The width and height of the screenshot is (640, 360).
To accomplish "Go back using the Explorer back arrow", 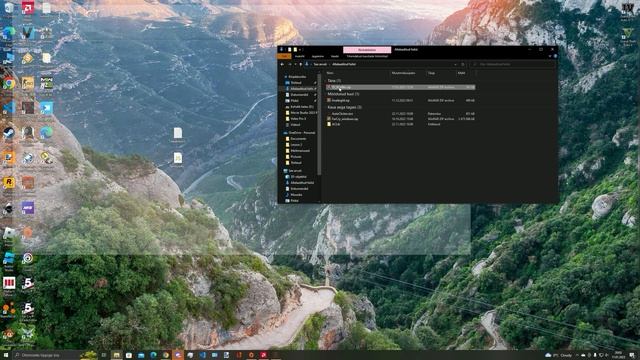I will (x=282, y=64).
